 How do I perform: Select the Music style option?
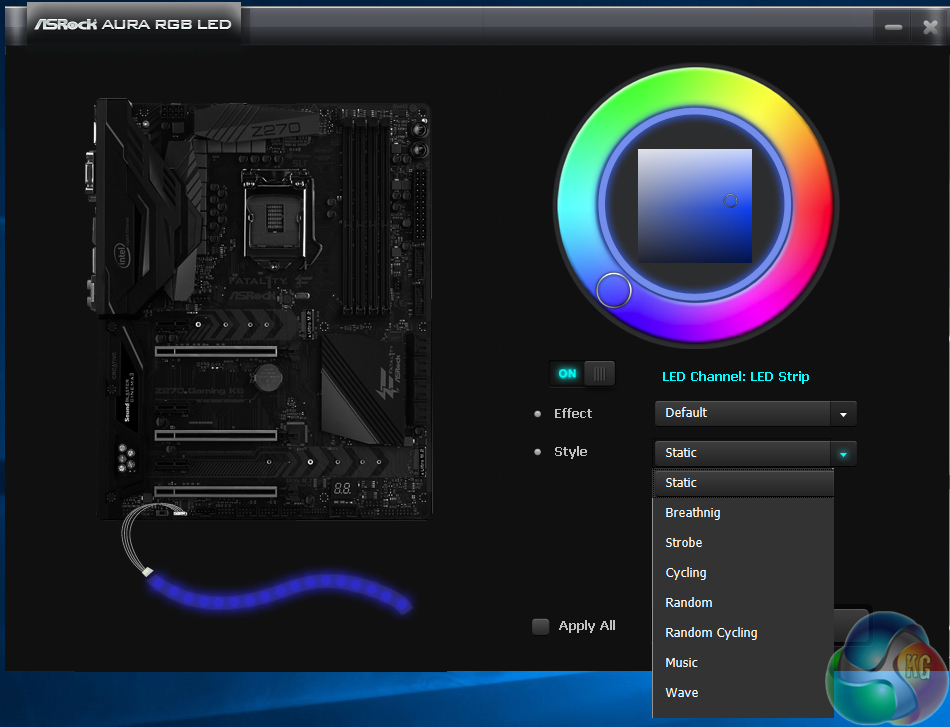point(743,663)
